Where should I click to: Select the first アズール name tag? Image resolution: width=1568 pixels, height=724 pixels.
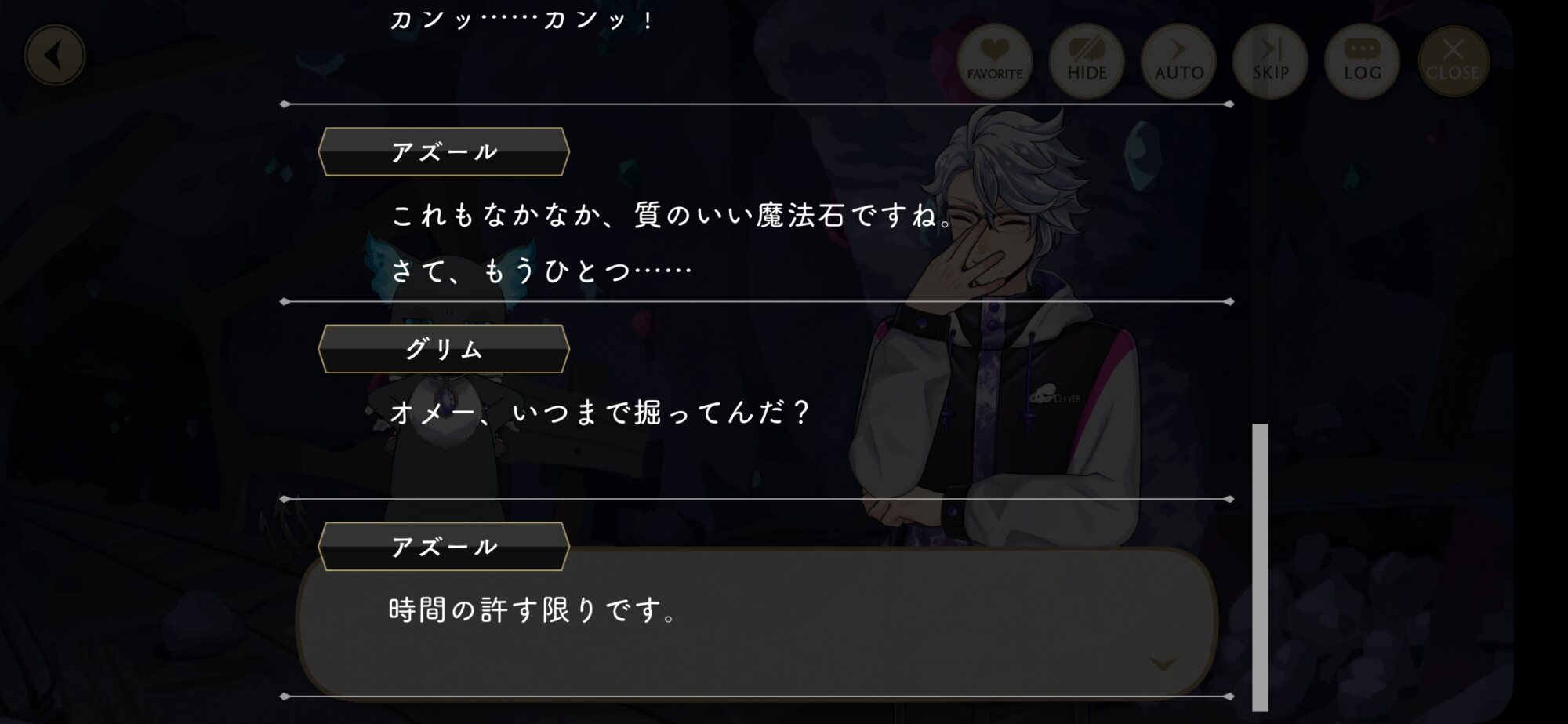(444, 151)
